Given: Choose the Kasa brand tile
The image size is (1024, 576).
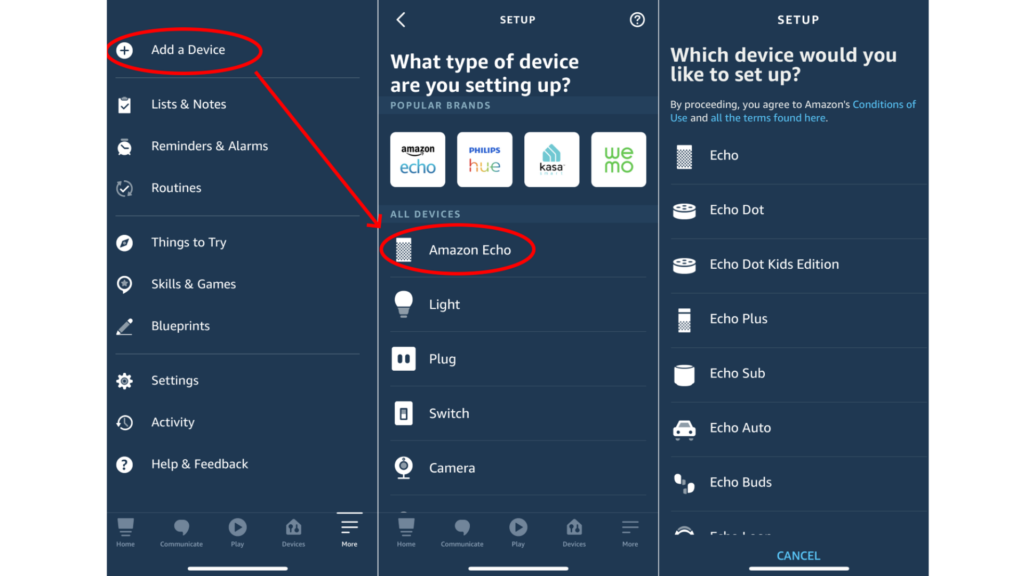Looking at the screenshot, I should [x=552, y=159].
